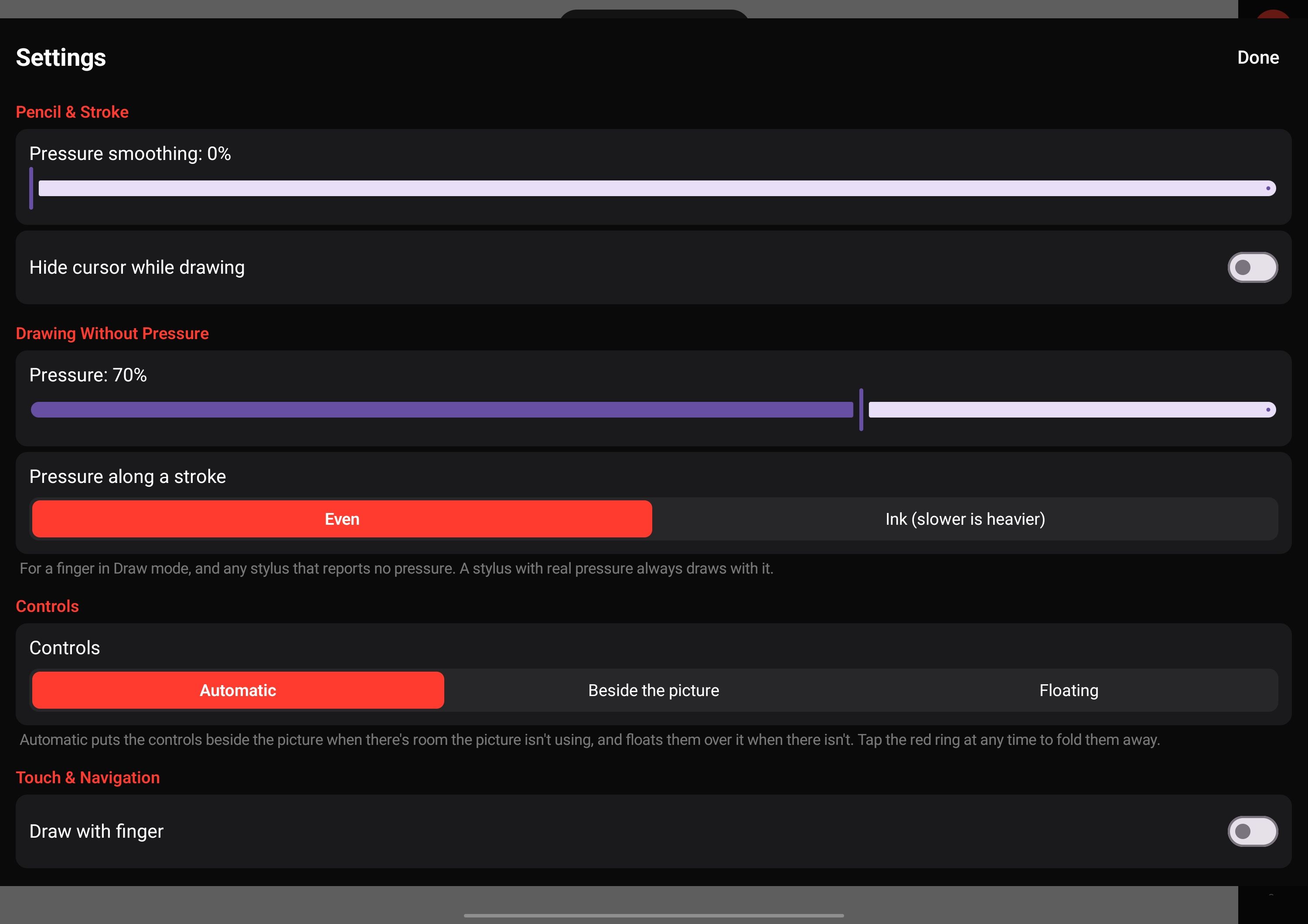
Task: Select Even pressure along a stroke
Action: tap(342, 519)
